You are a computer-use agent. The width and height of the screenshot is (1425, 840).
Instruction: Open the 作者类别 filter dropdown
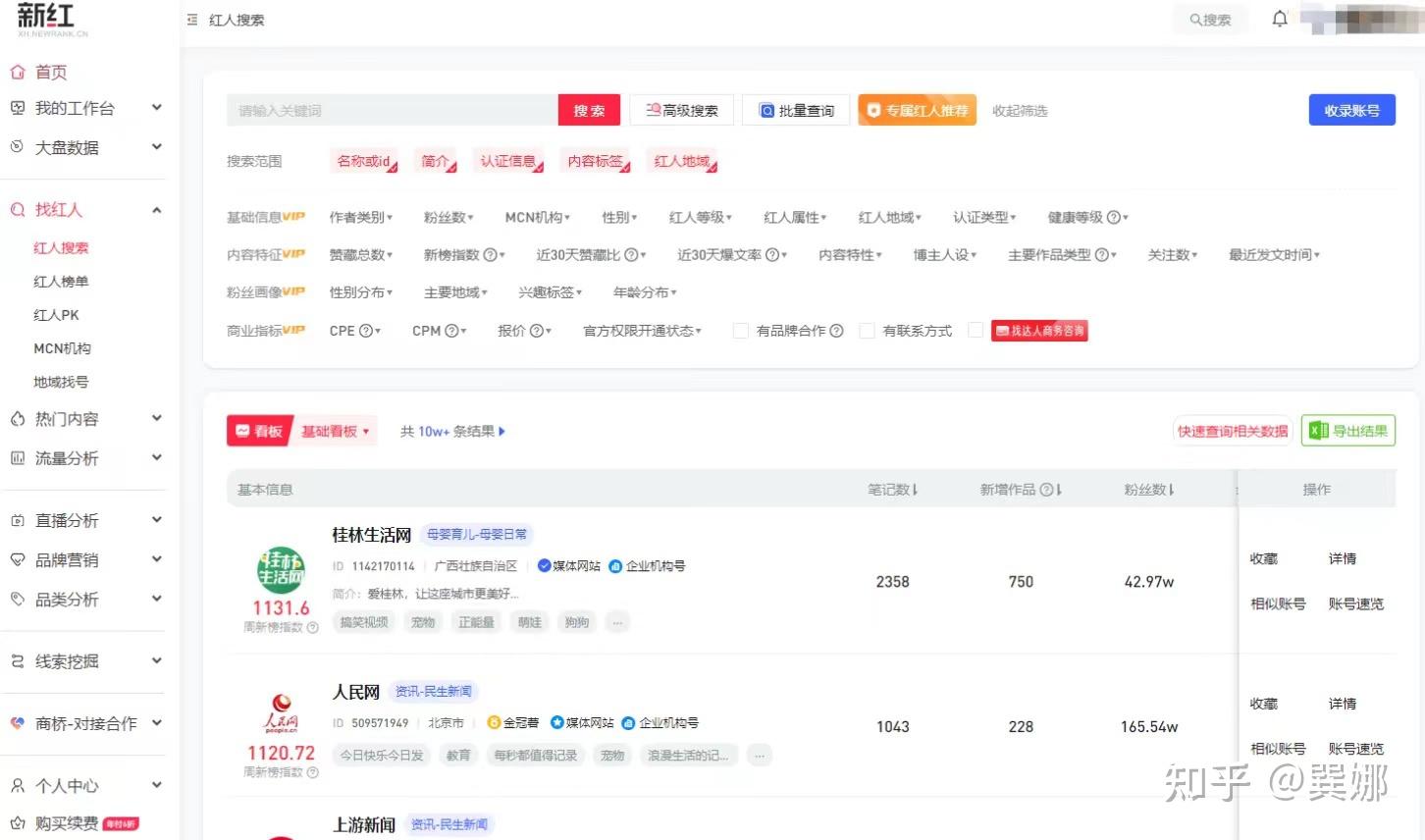pyautogui.click(x=361, y=217)
